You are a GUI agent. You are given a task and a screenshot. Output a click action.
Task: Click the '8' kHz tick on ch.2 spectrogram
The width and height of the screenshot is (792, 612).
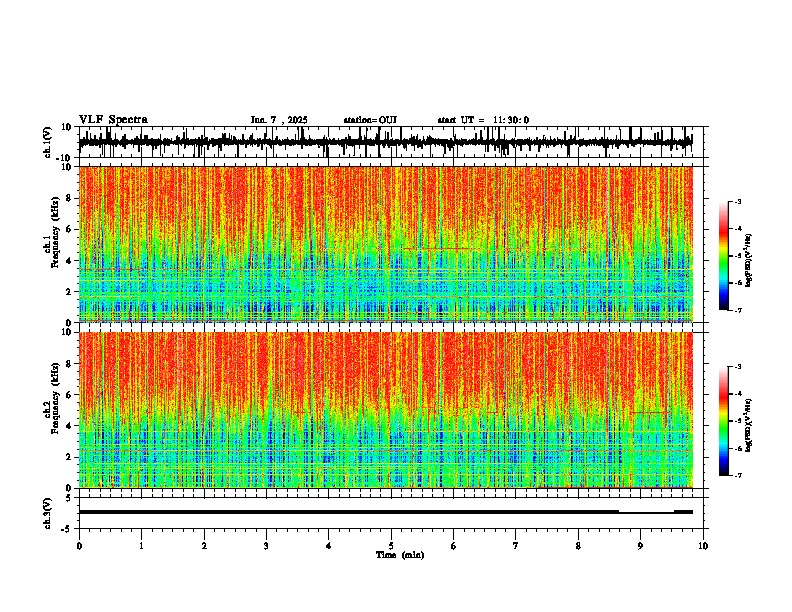tap(69, 364)
